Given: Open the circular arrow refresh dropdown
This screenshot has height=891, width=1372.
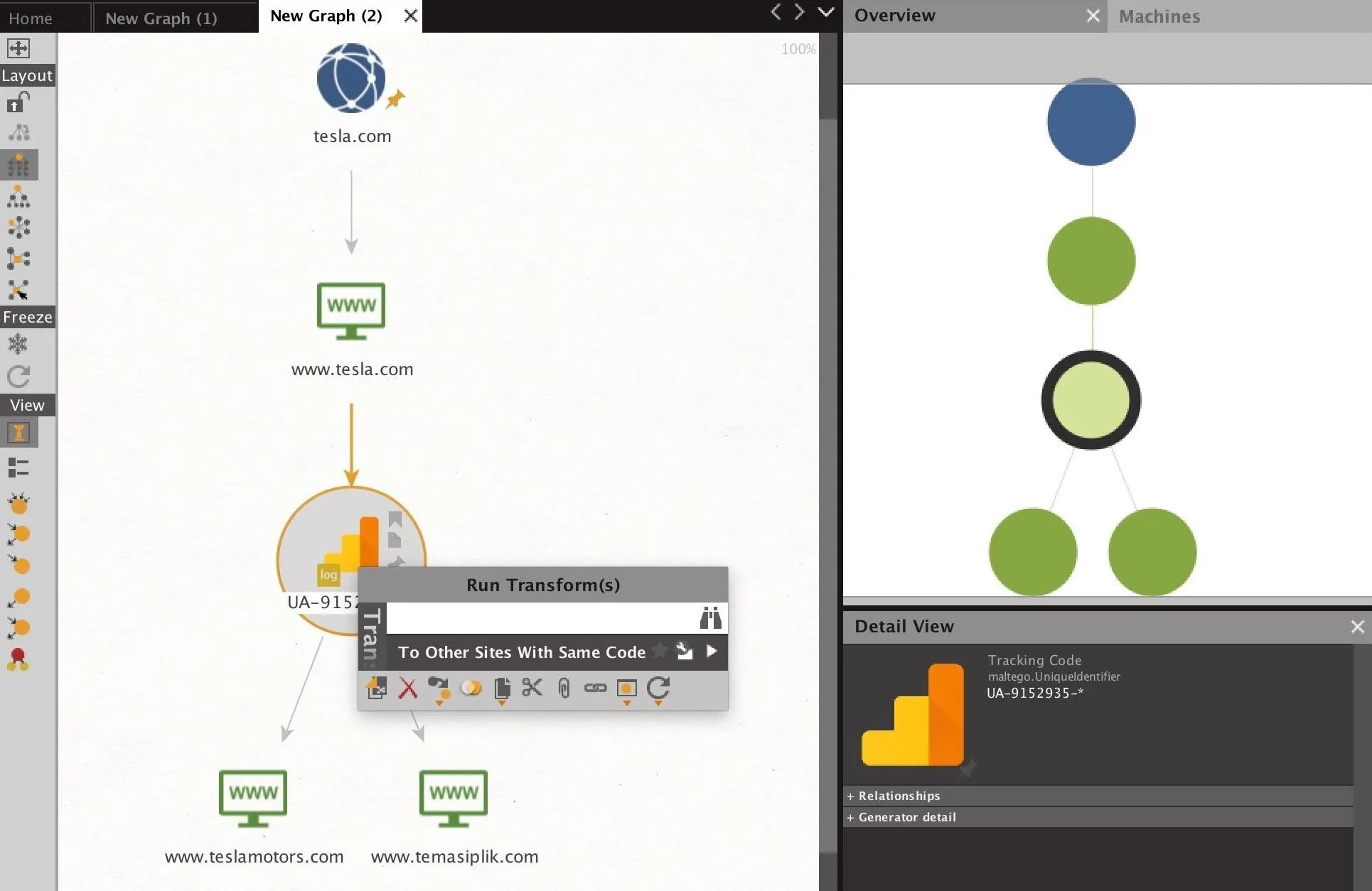Looking at the screenshot, I should click(658, 690).
